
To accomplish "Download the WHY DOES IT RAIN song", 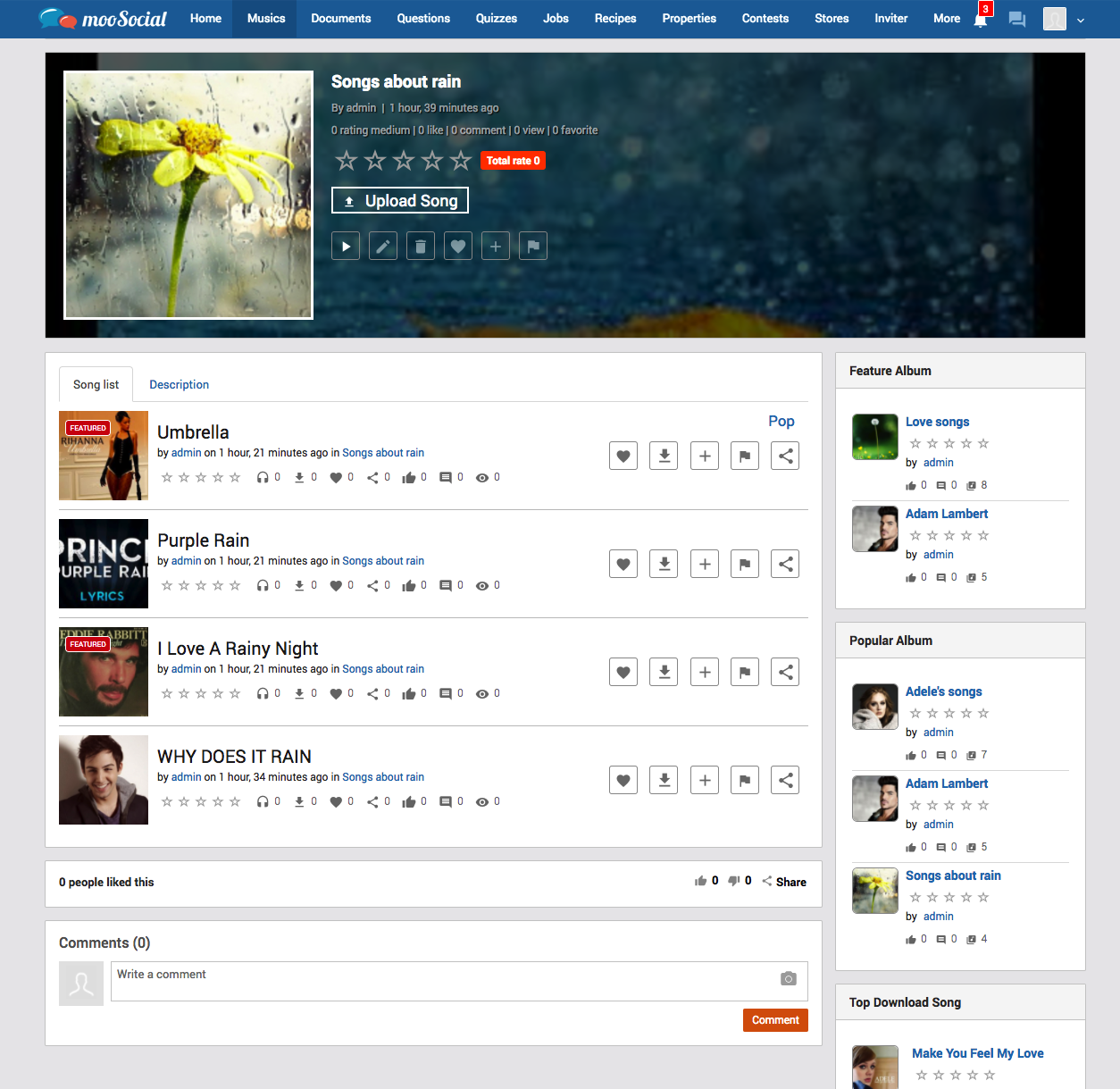I will click(x=664, y=780).
